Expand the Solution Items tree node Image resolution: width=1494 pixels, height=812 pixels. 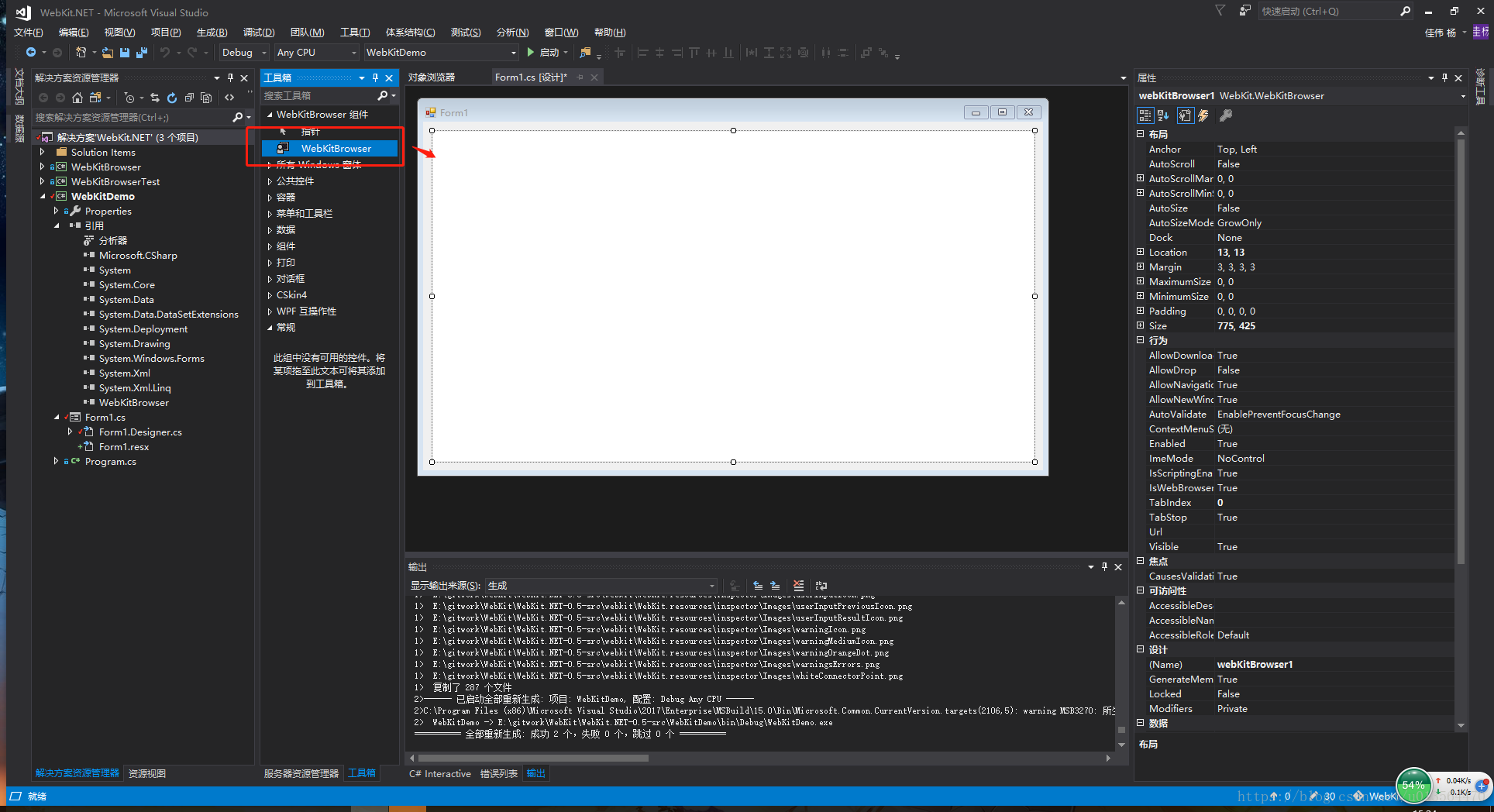pos(42,153)
